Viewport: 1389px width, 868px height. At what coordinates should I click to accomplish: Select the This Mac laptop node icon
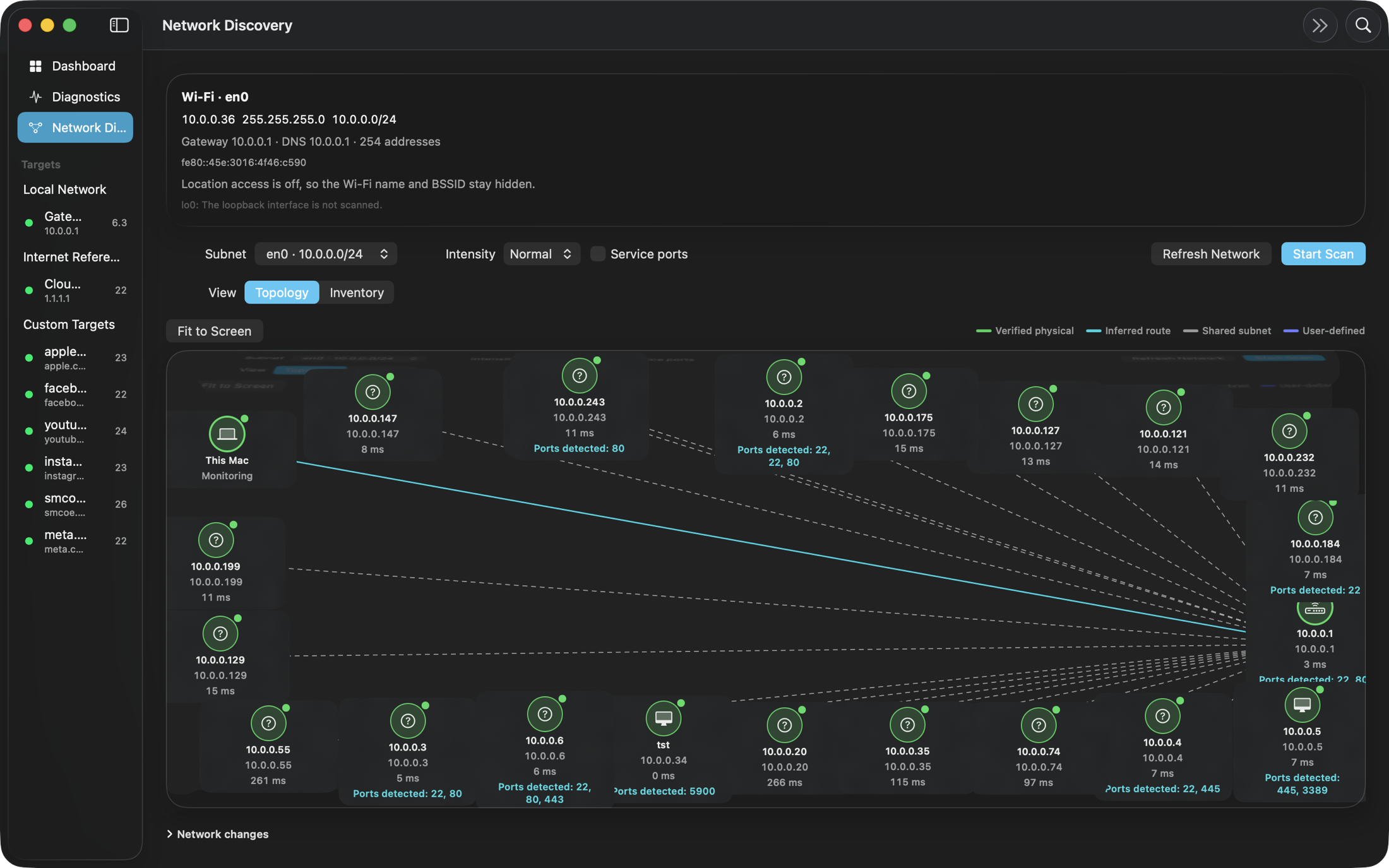[x=227, y=434]
